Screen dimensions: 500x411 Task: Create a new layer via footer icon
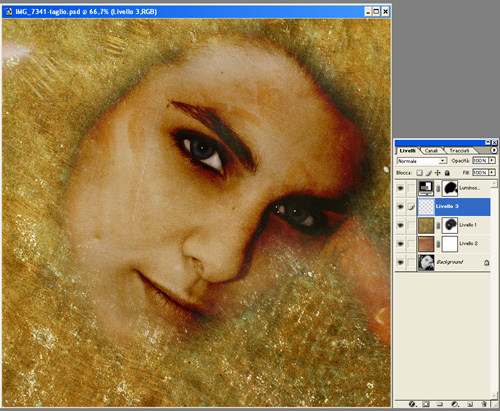tap(470, 404)
